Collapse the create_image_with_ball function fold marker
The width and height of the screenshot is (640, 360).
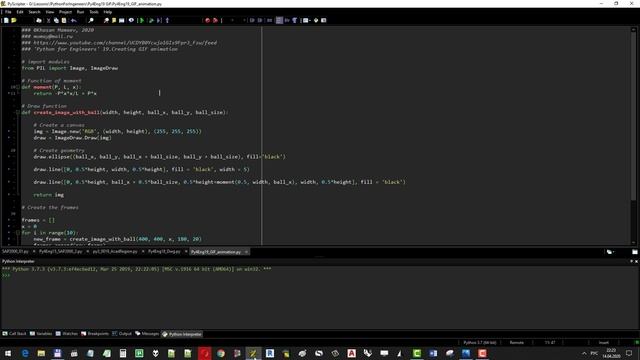tap(18, 112)
